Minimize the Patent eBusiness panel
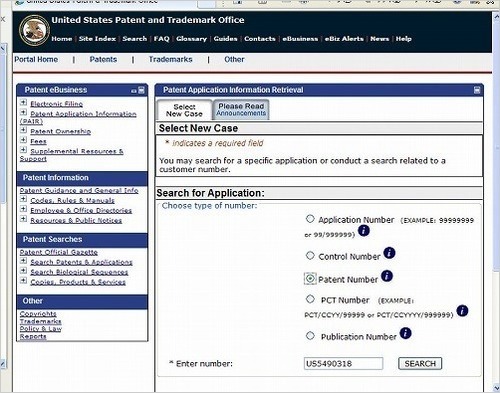This screenshot has width=500, height=393. 142,90
